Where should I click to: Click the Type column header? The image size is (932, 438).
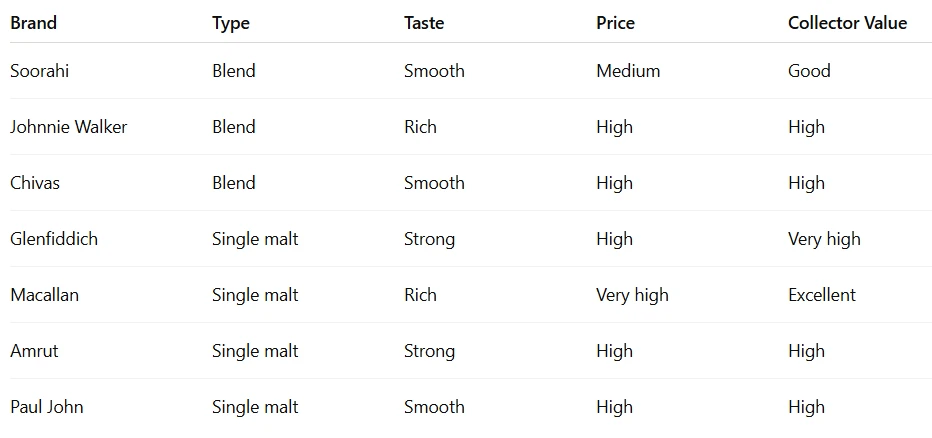[x=231, y=23]
